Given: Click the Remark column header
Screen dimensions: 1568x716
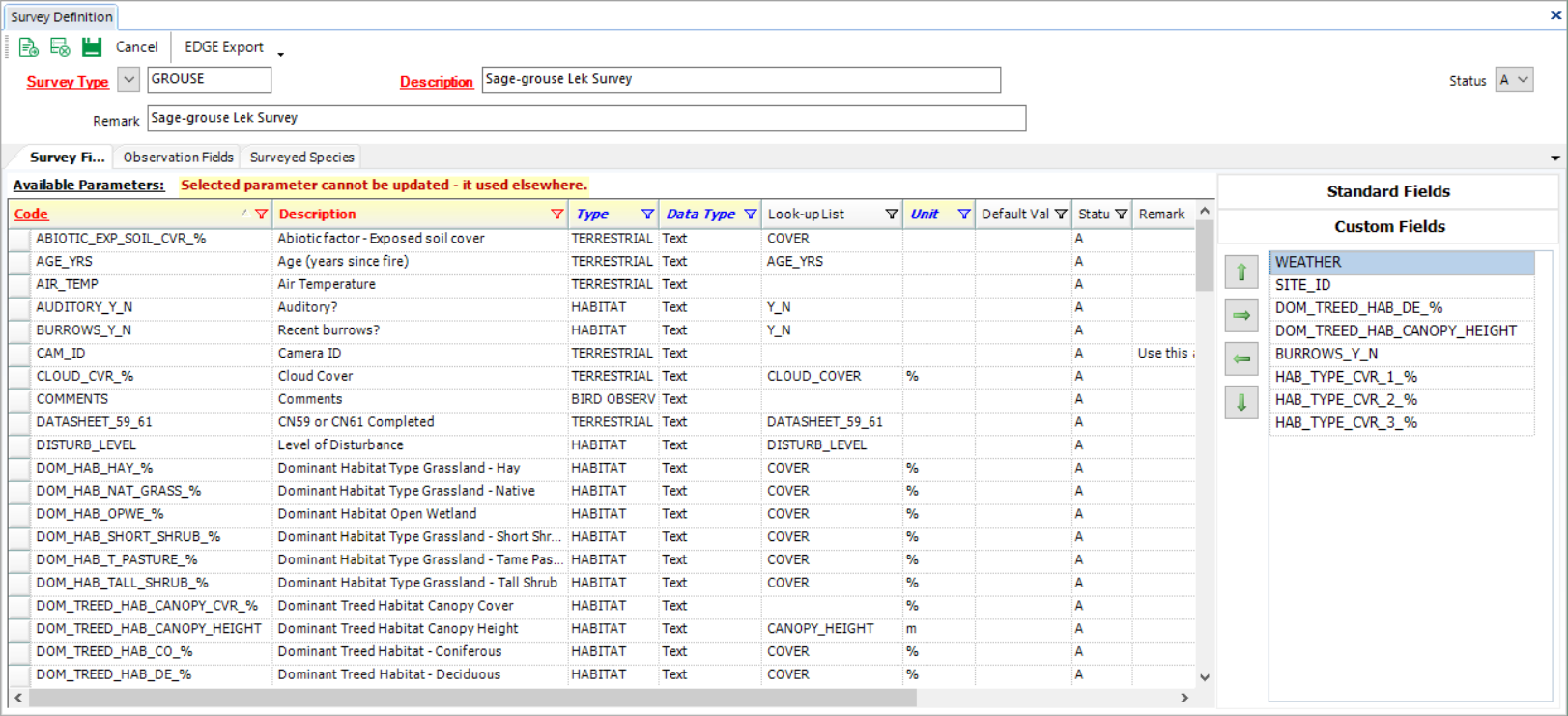Looking at the screenshot, I should (x=1161, y=215).
